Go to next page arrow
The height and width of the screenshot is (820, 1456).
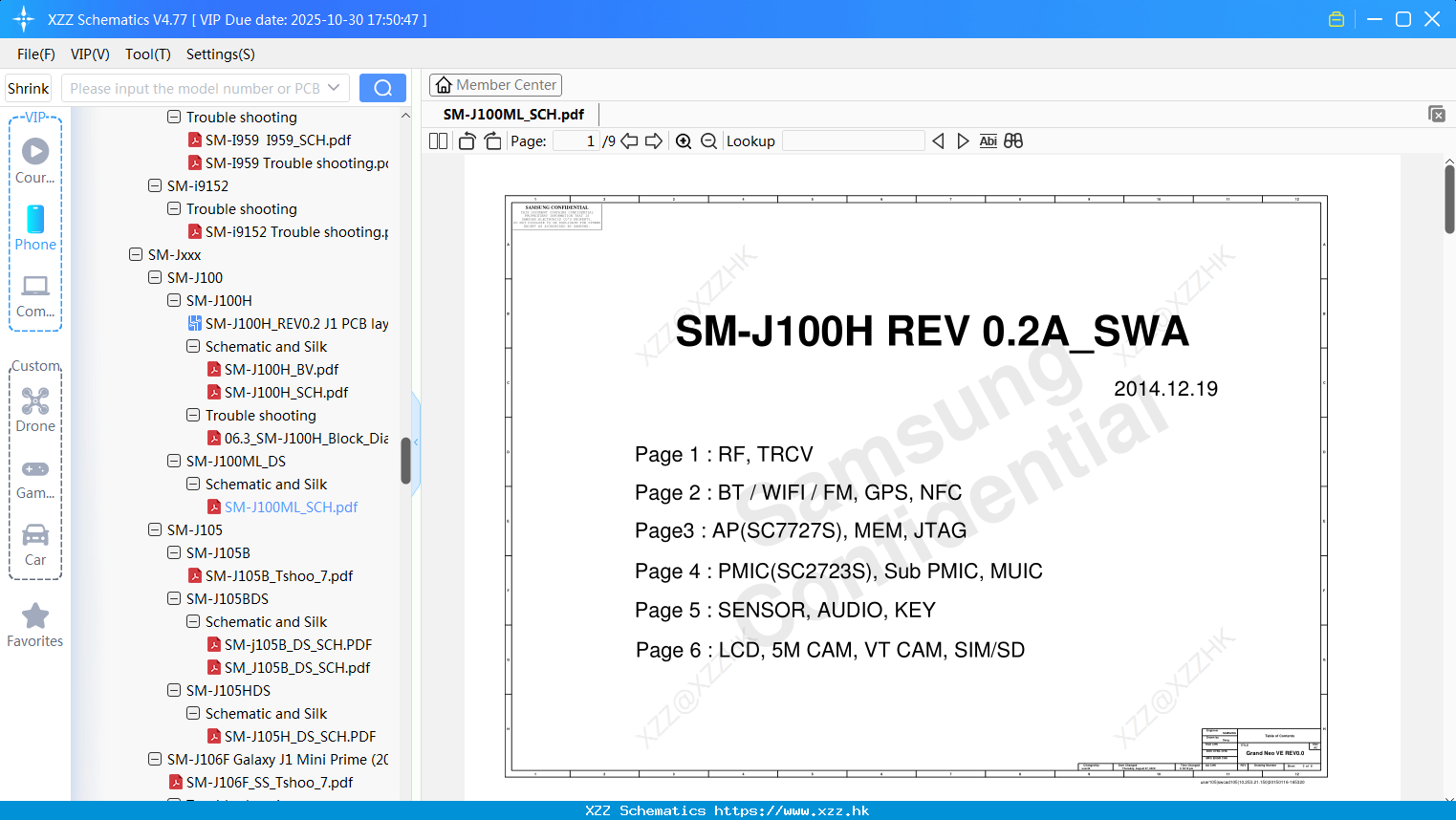(654, 140)
